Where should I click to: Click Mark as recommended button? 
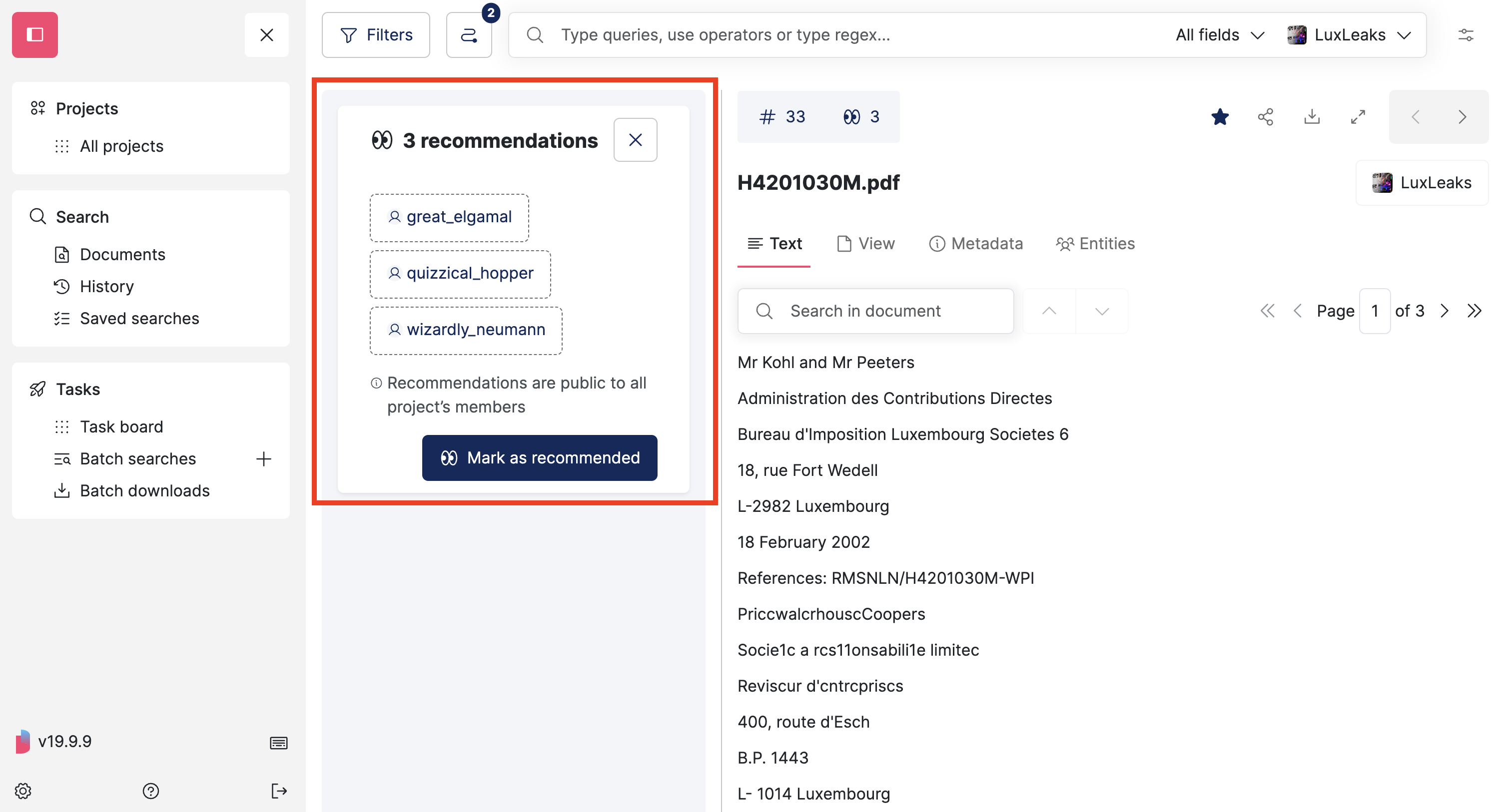pos(540,458)
